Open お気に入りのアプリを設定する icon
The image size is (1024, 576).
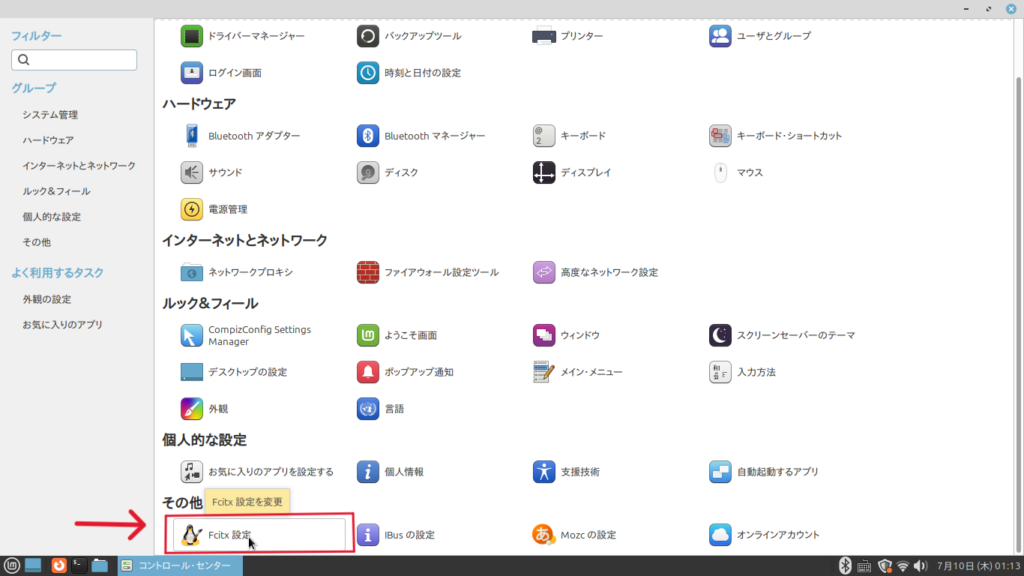[191, 472]
